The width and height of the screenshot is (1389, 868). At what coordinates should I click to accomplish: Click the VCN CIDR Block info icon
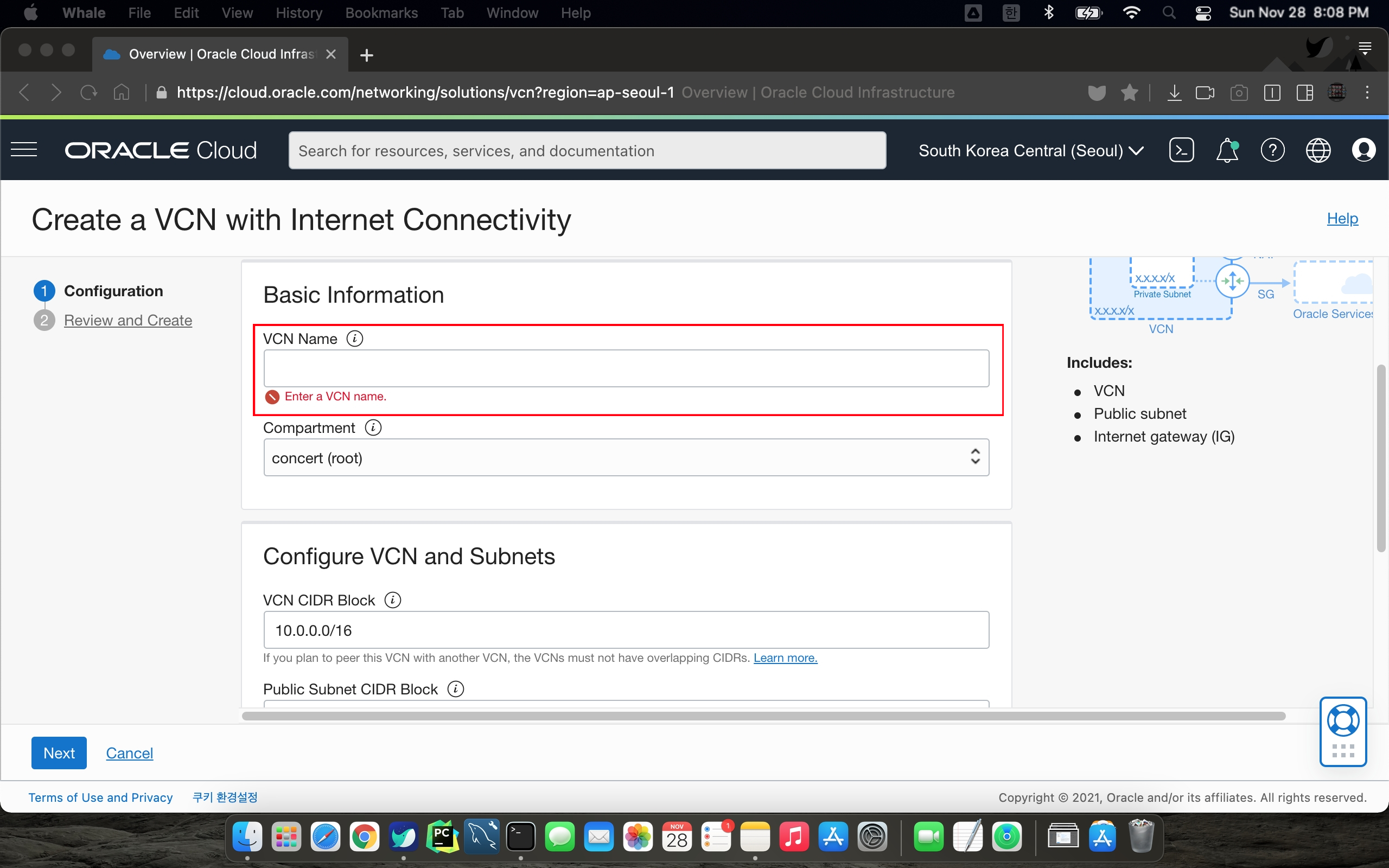[x=393, y=600]
